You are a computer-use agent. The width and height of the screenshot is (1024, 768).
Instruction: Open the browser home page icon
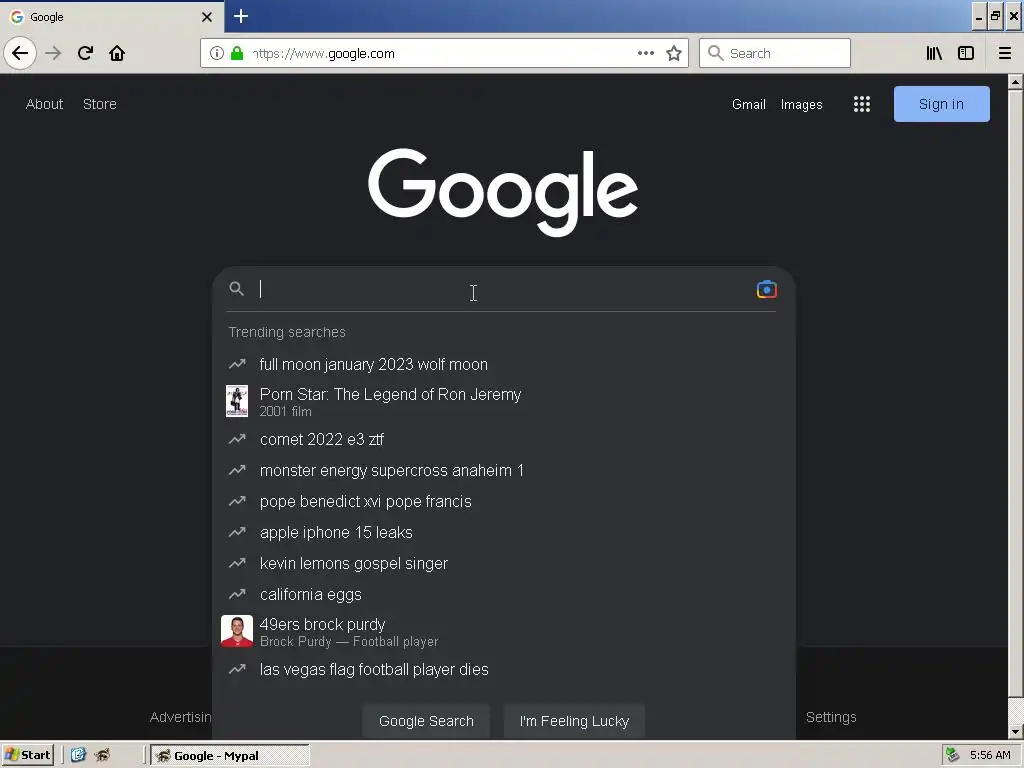coord(117,53)
